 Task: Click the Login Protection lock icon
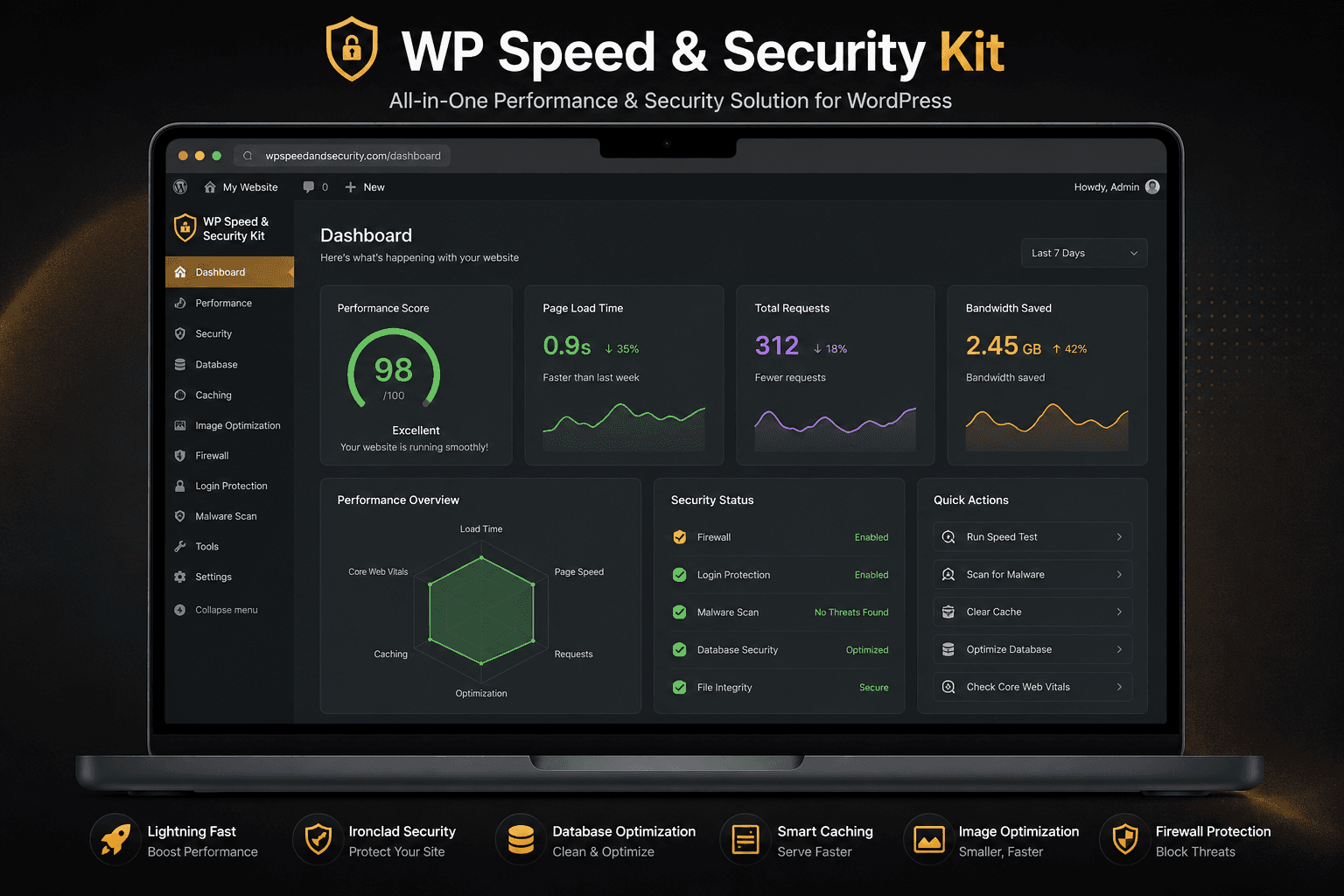coord(180,486)
